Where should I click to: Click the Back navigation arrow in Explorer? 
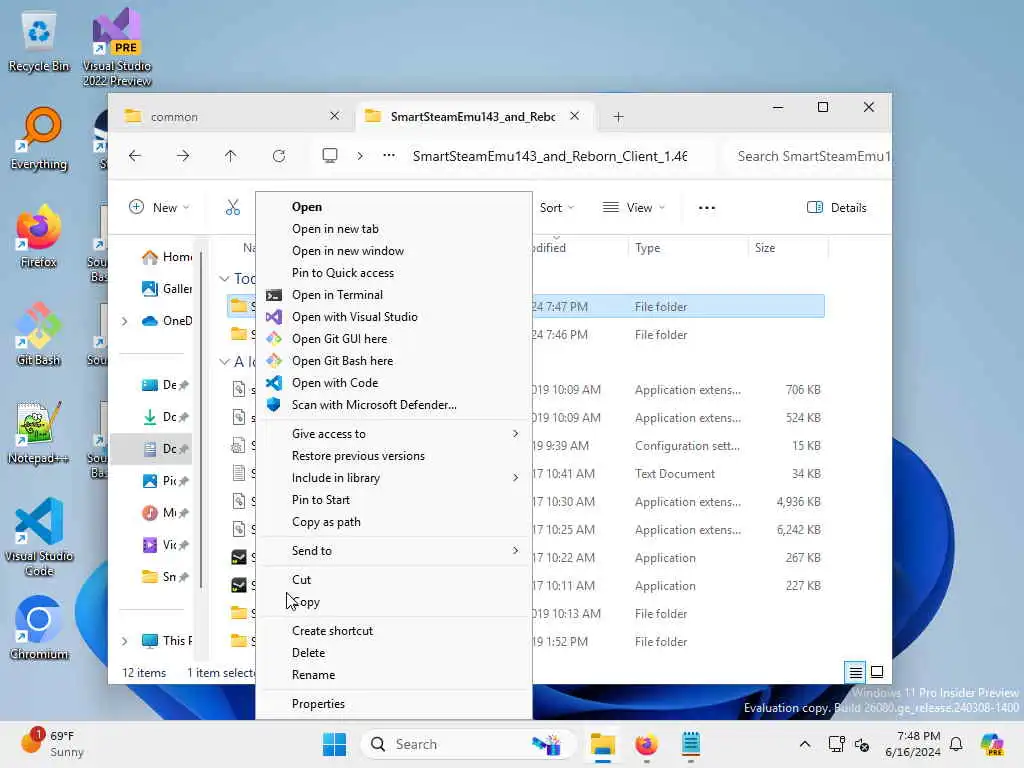[x=135, y=156]
